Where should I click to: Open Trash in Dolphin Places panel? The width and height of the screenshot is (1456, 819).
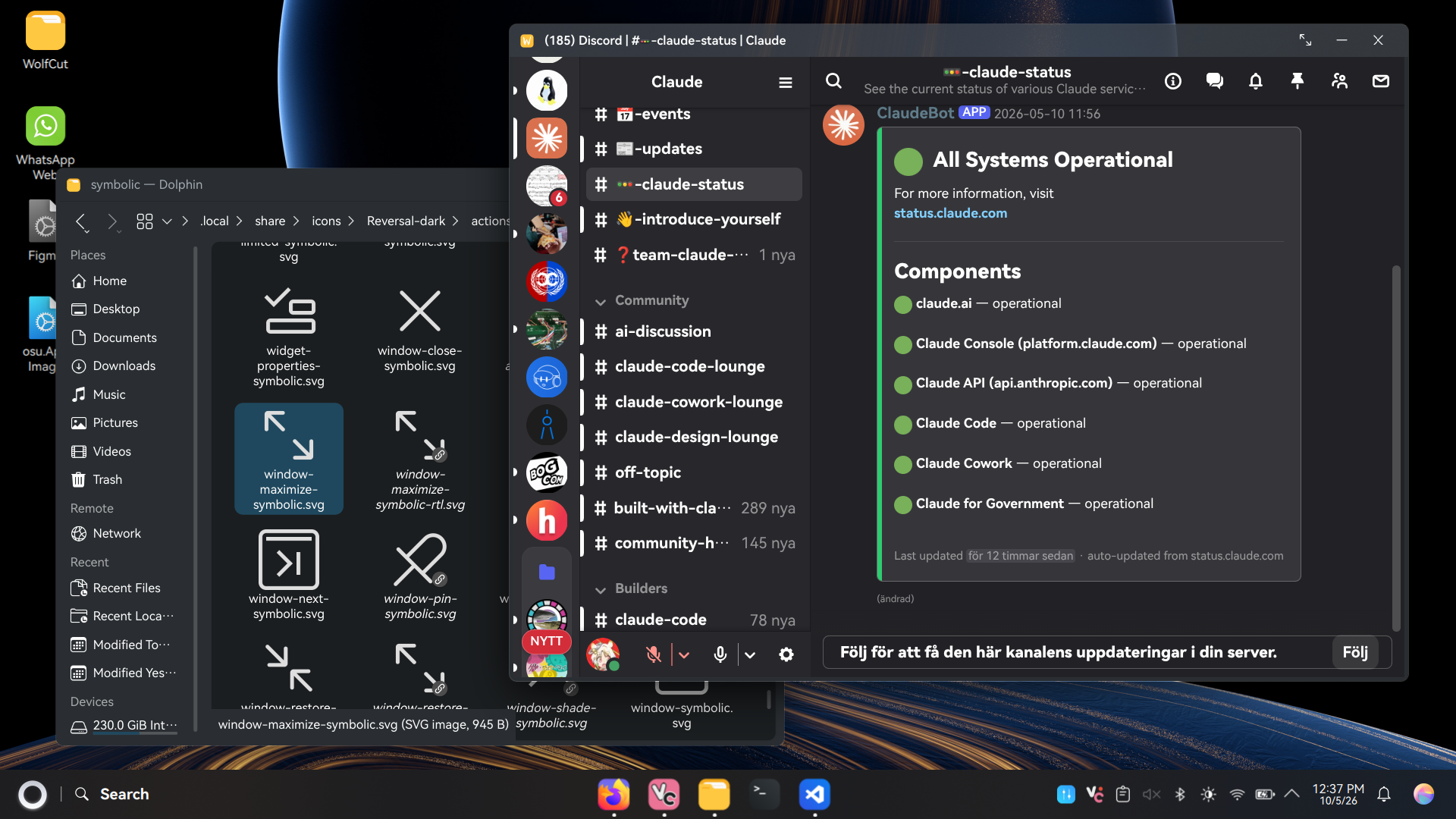click(x=107, y=479)
